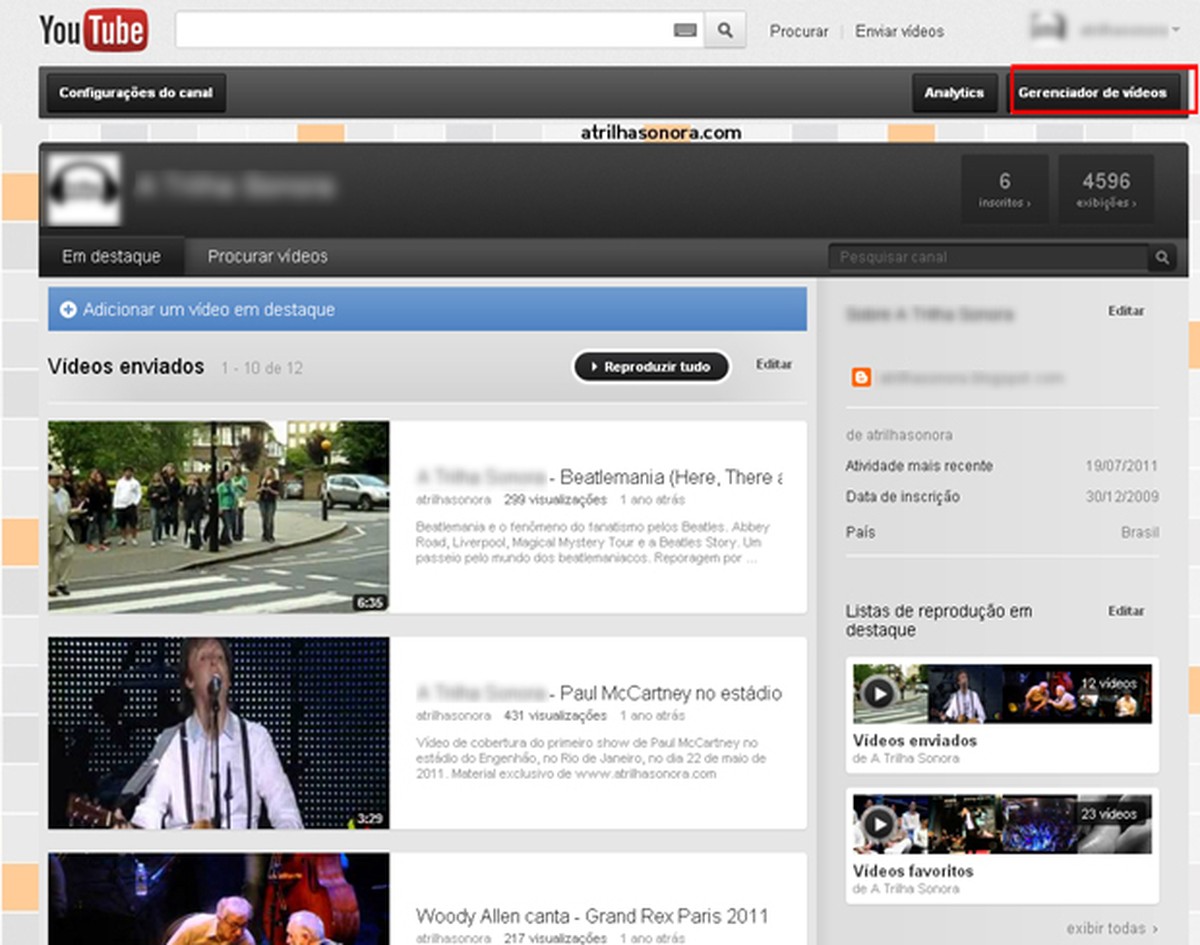Open Vídeos favoritos playlist title

coord(913,871)
